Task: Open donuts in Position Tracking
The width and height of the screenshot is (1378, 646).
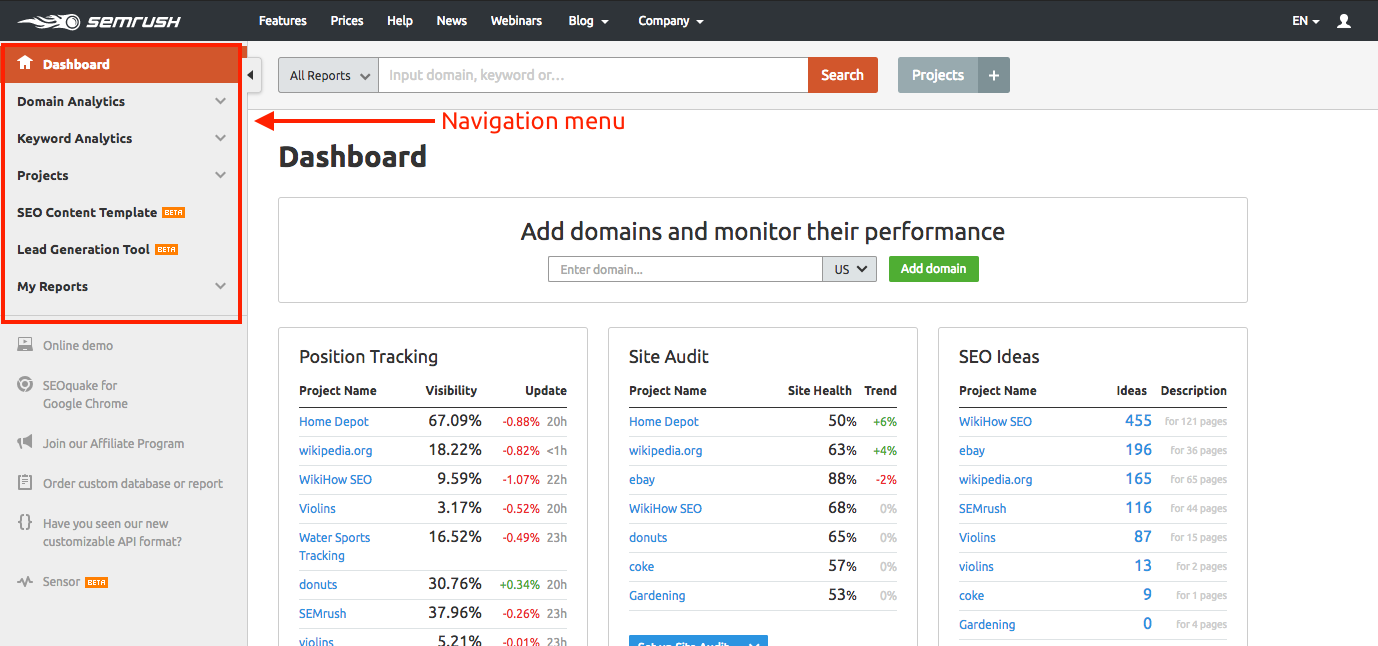Action: point(318,585)
